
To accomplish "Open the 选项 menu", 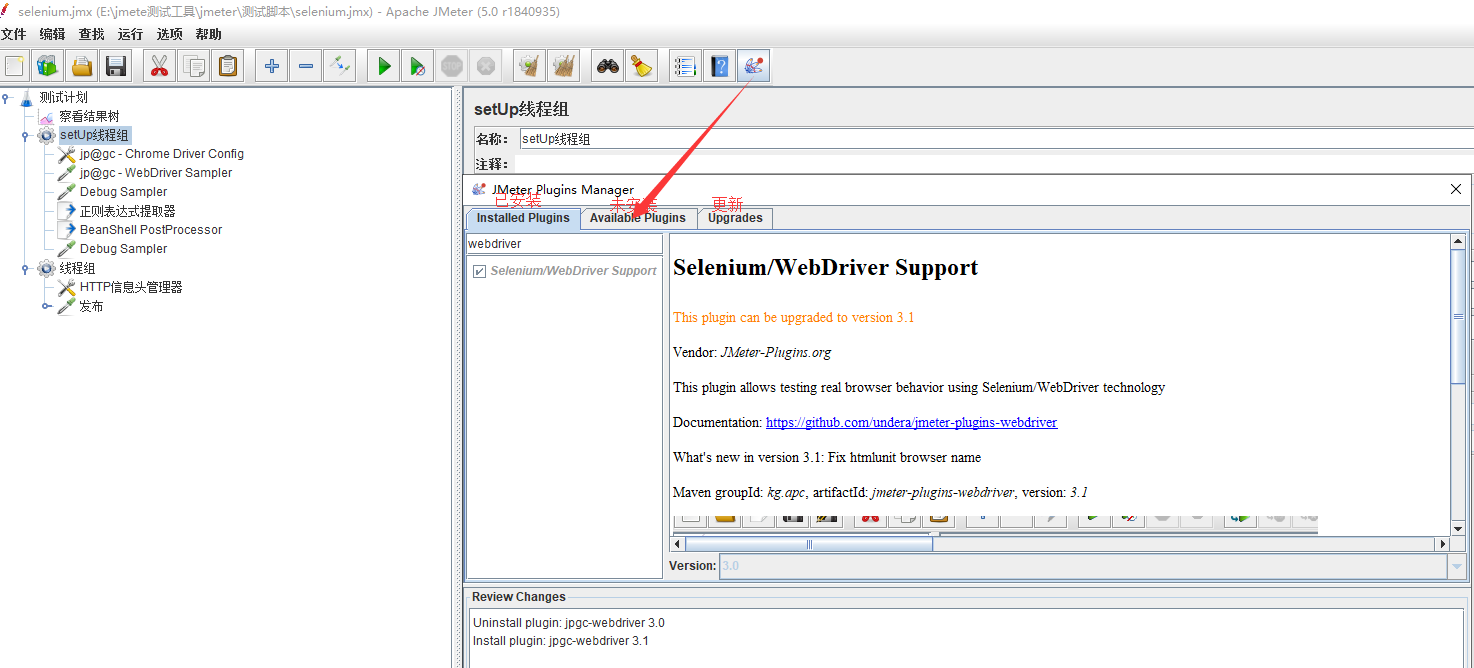I will 169,34.
